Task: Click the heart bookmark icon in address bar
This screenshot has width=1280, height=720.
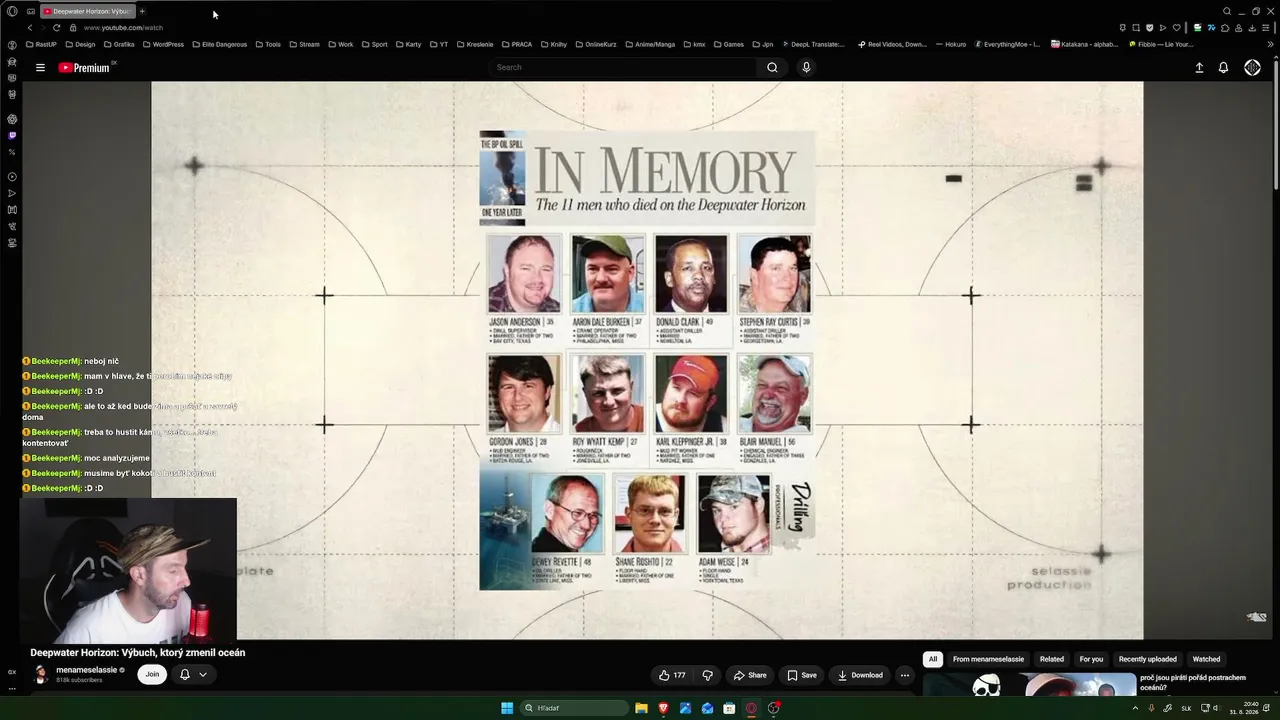Action: (x=1177, y=28)
